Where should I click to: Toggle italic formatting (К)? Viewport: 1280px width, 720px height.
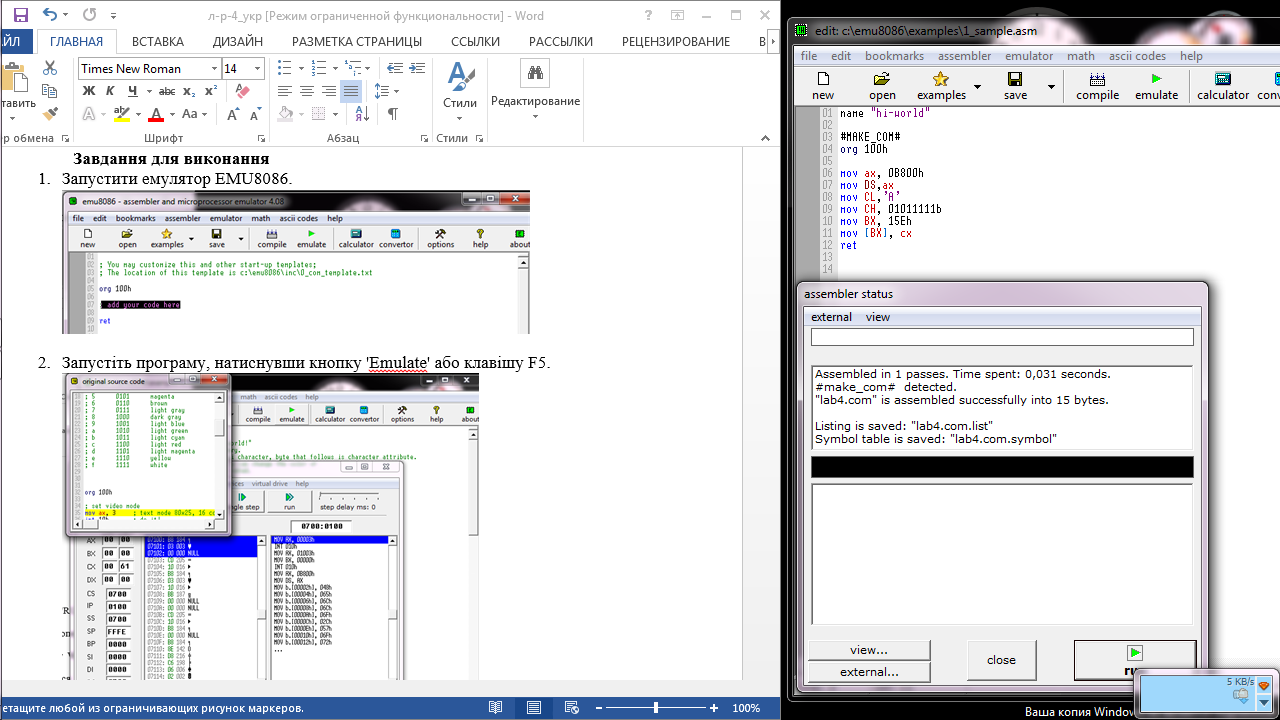(110, 91)
